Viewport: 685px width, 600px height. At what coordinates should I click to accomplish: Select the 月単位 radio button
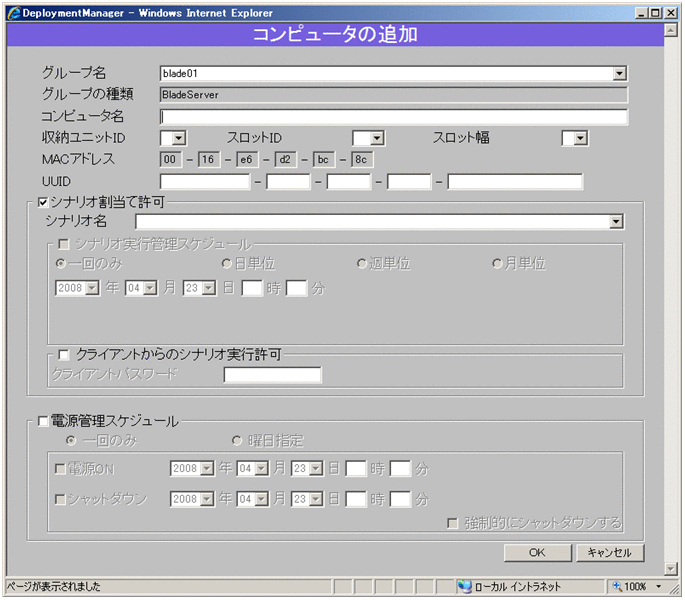tap(497, 264)
